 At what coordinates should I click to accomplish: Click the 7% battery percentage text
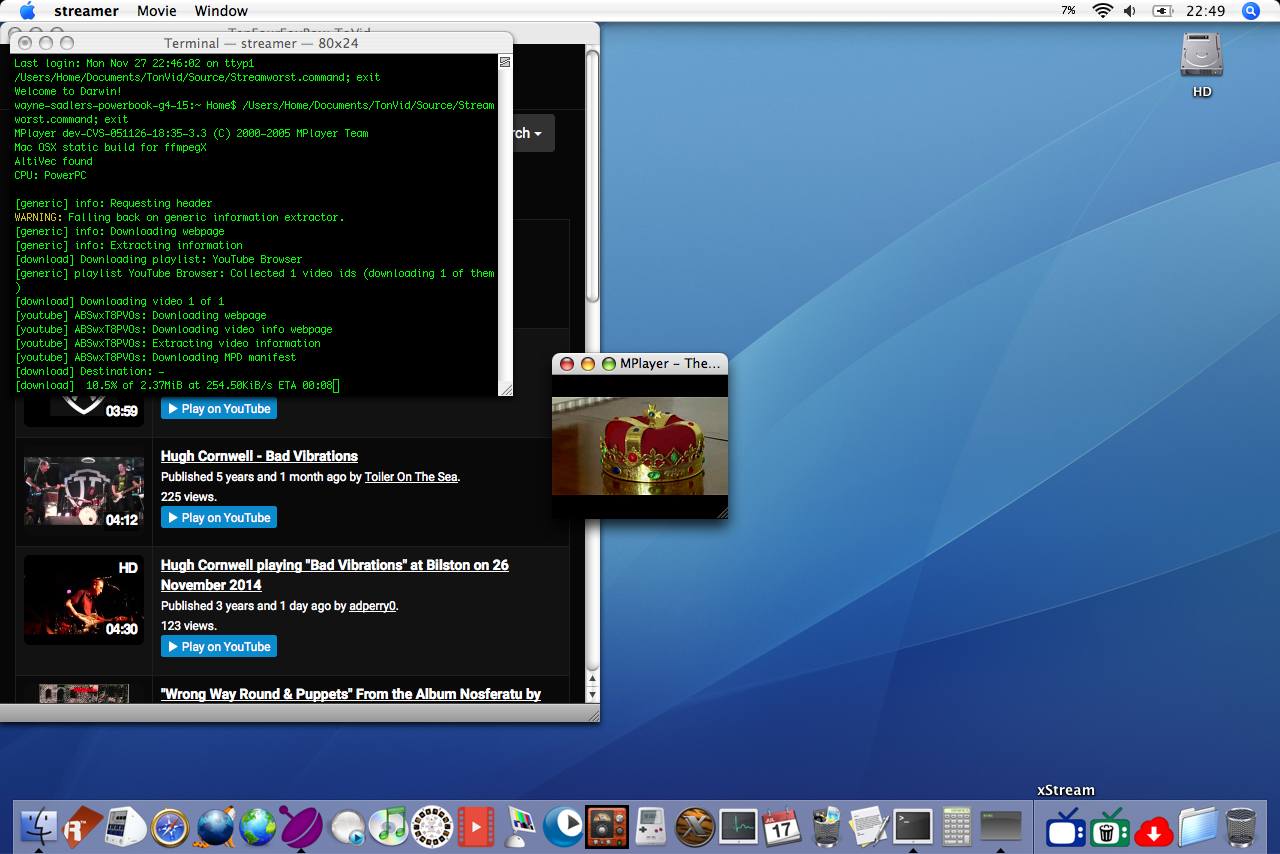[1069, 11]
